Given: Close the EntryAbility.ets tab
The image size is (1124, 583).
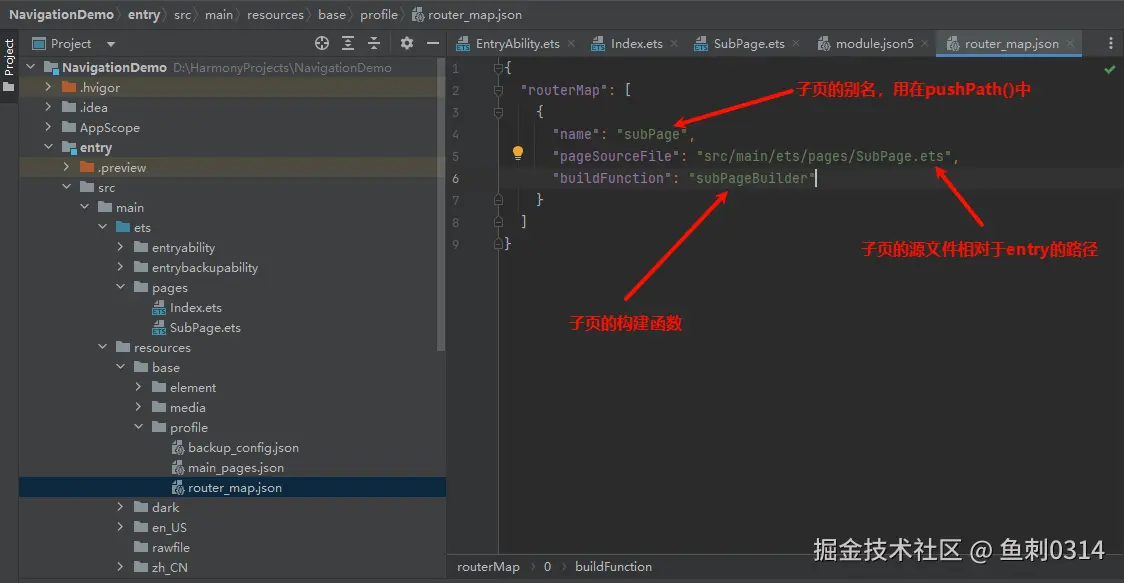Looking at the screenshot, I should point(570,44).
